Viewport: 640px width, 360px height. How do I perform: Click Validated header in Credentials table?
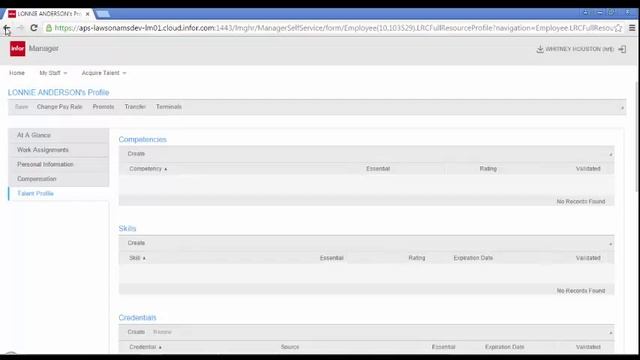[x=588, y=347]
